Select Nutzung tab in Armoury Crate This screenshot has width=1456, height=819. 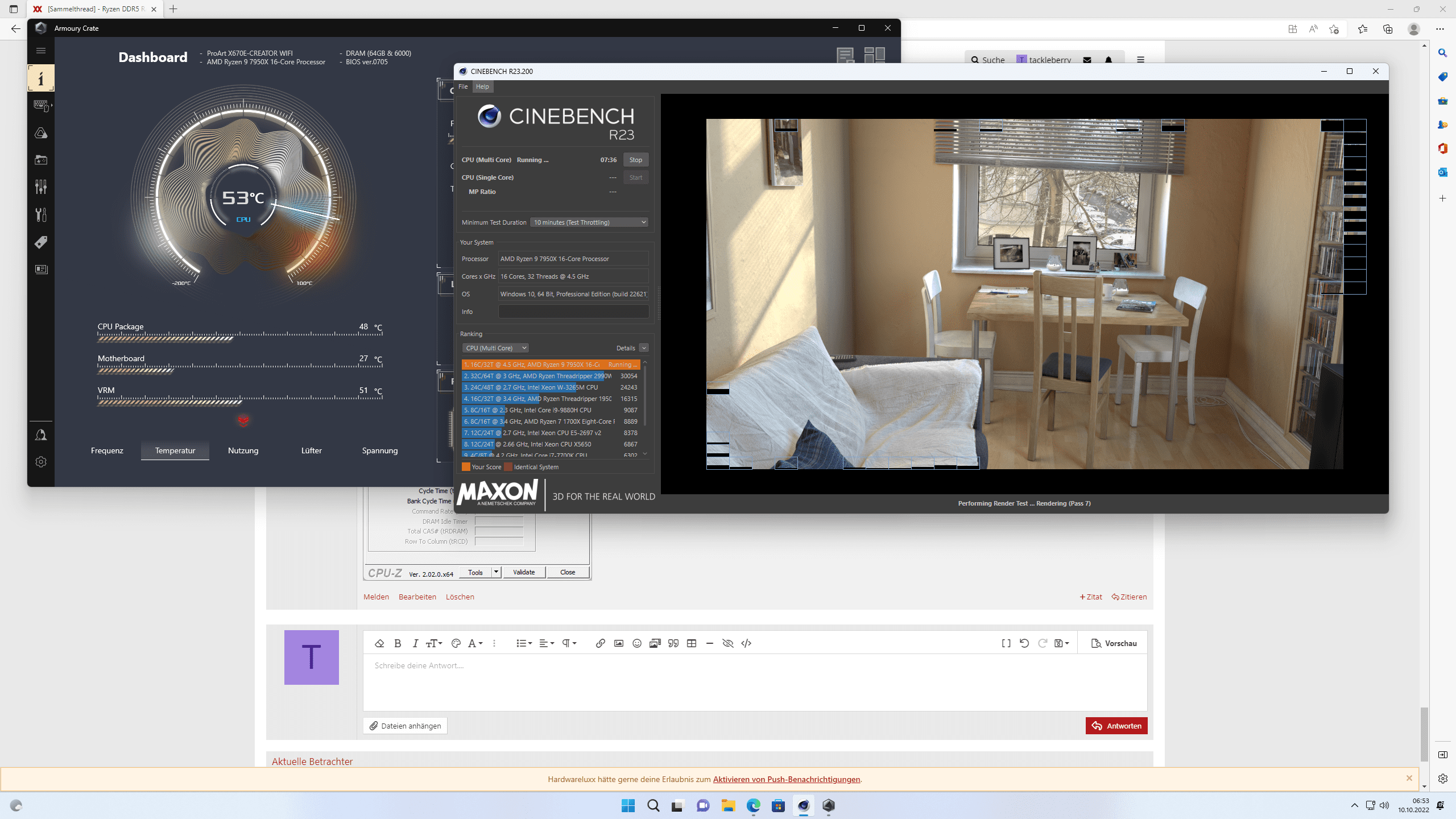pos(243,450)
